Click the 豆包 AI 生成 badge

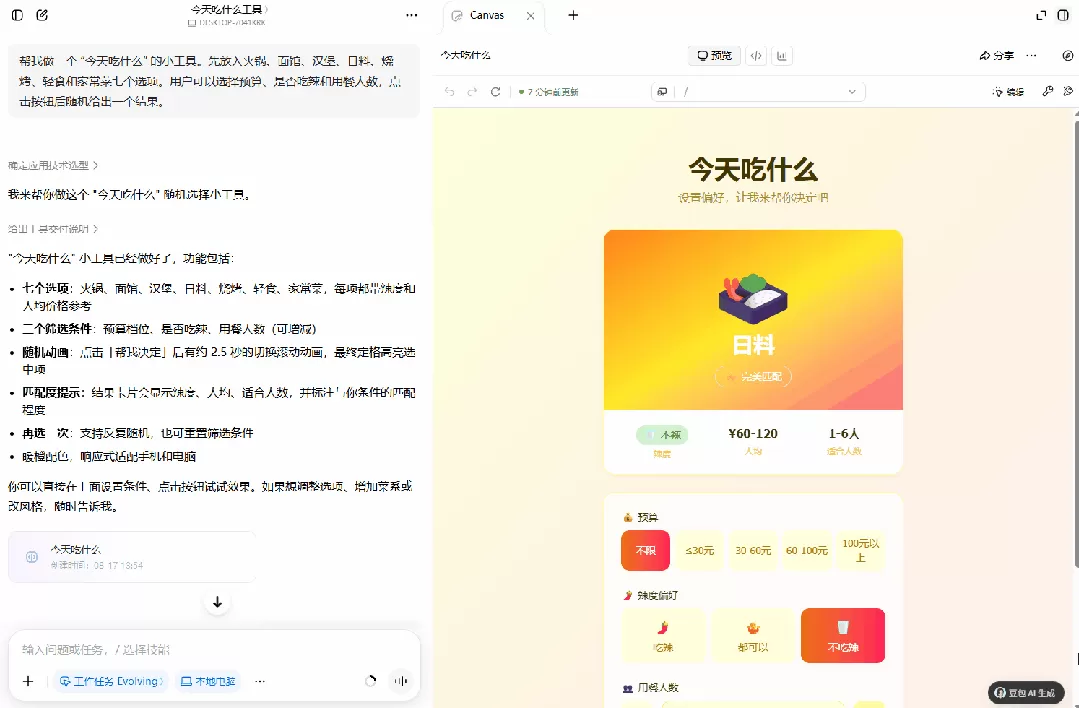[x=1026, y=693]
